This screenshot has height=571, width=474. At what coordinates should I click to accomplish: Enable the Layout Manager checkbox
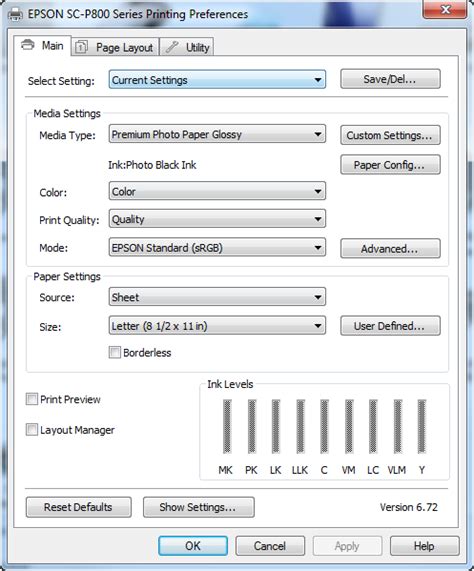(x=32, y=430)
